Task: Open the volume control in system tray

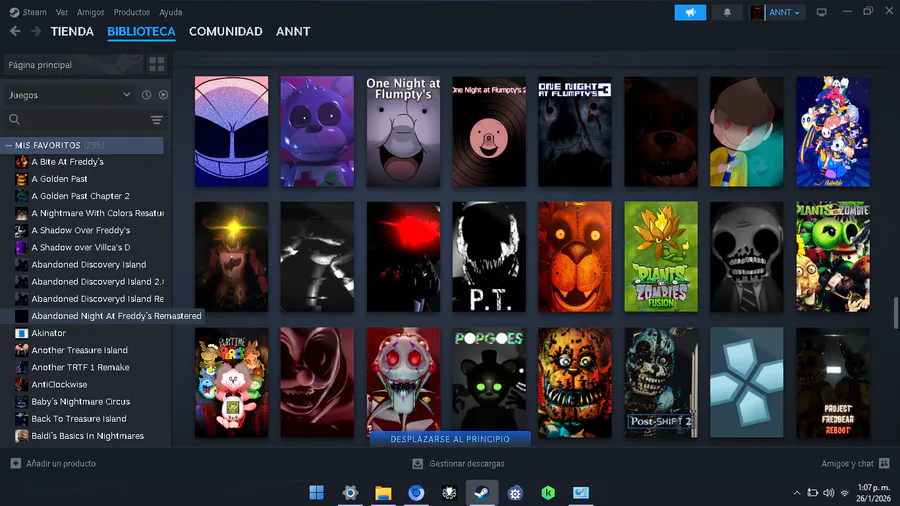Action: coord(828,493)
